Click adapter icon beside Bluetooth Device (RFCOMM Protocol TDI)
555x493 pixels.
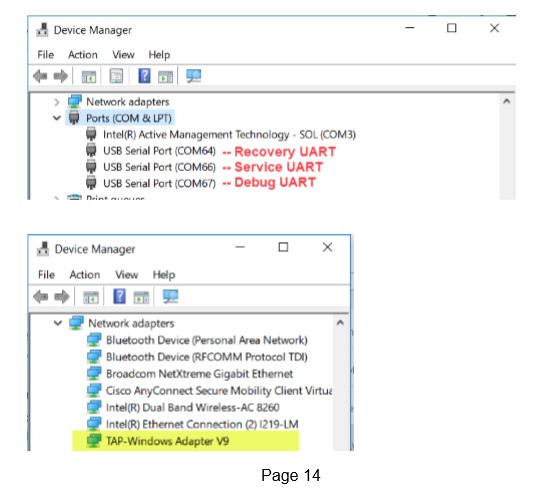click(x=94, y=356)
